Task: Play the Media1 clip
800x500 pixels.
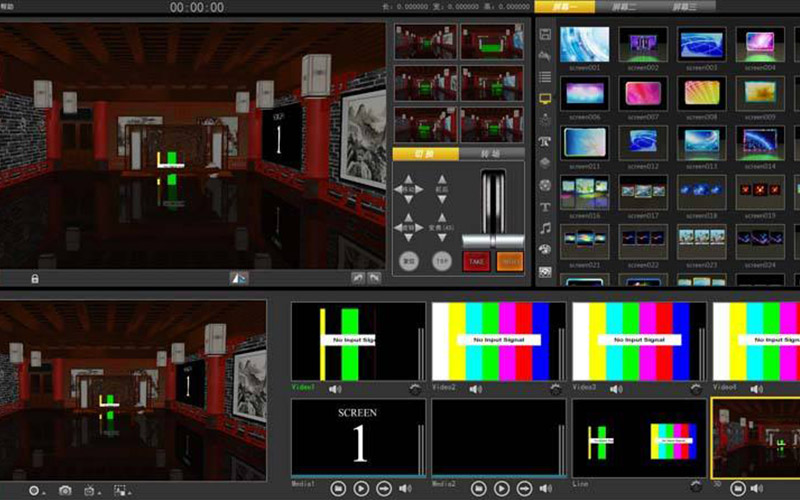Action: click(x=359, y=488)
